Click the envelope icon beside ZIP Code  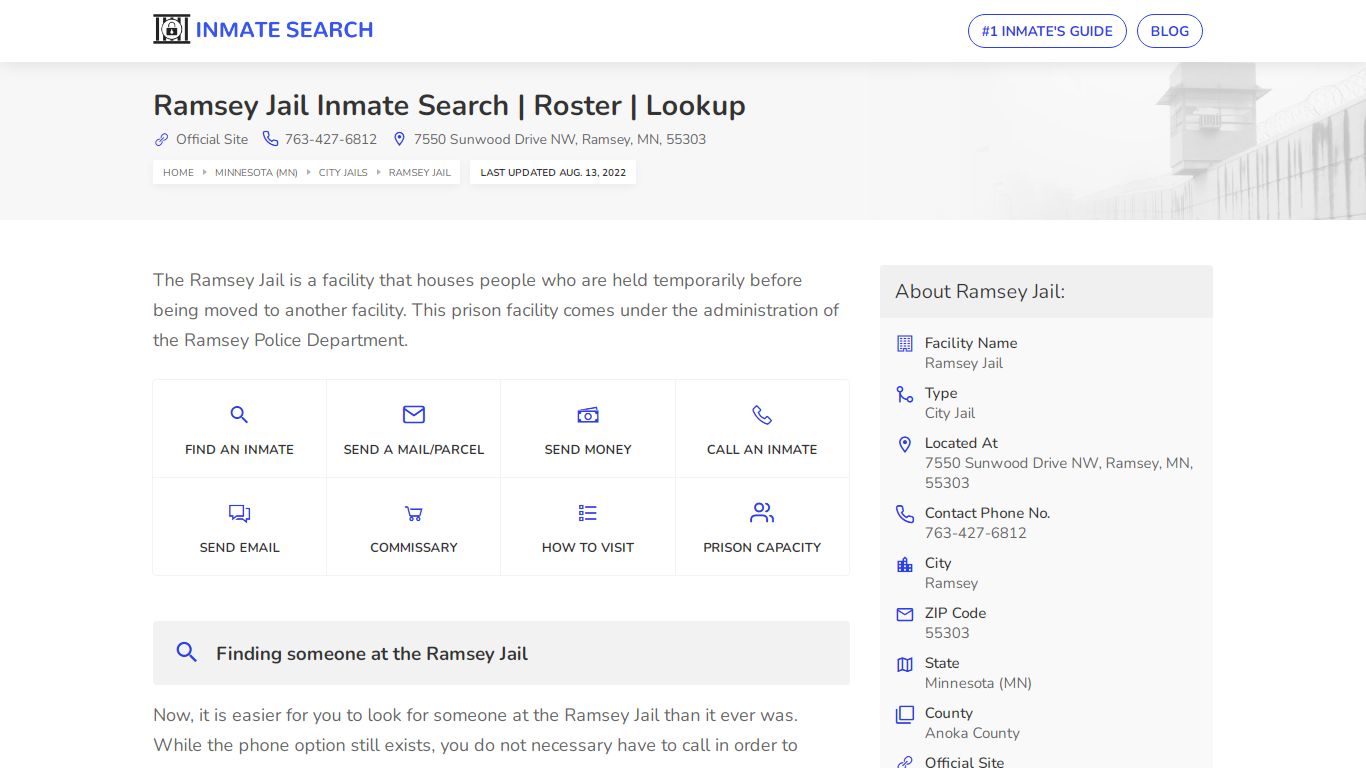click(x=905, y=614)
